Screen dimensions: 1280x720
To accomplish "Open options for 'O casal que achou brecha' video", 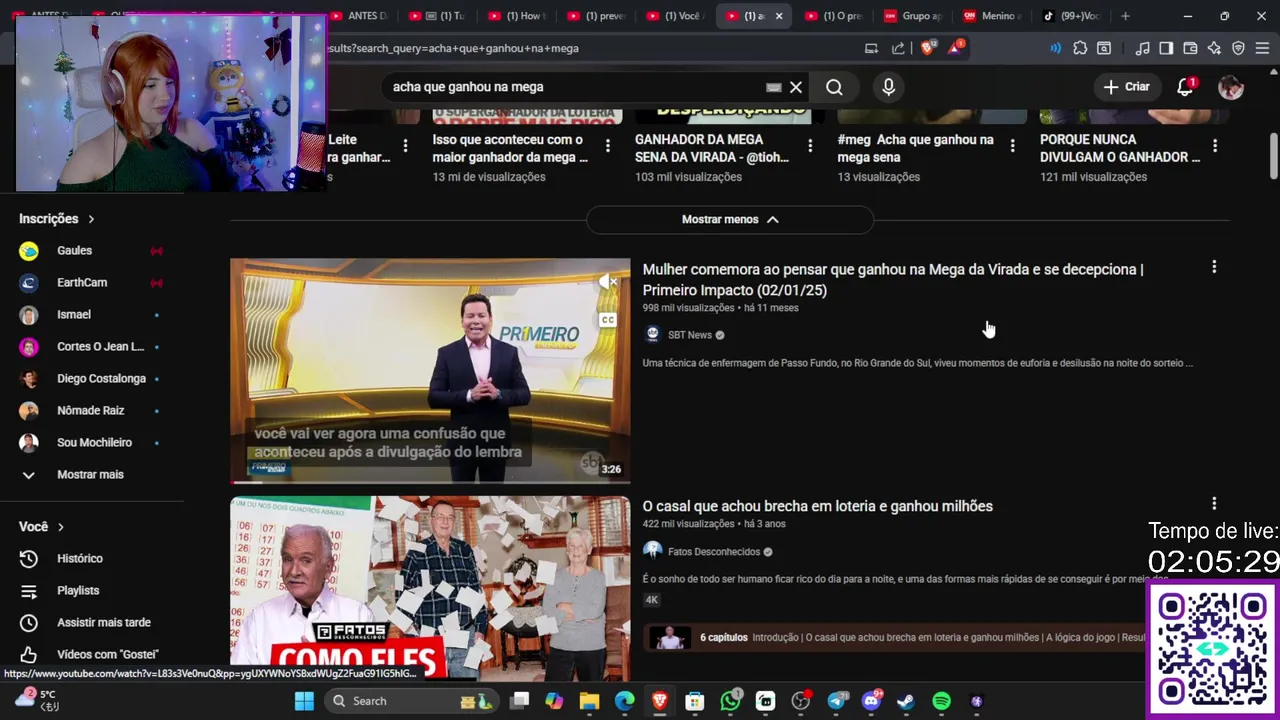I will pos(1214,504).
